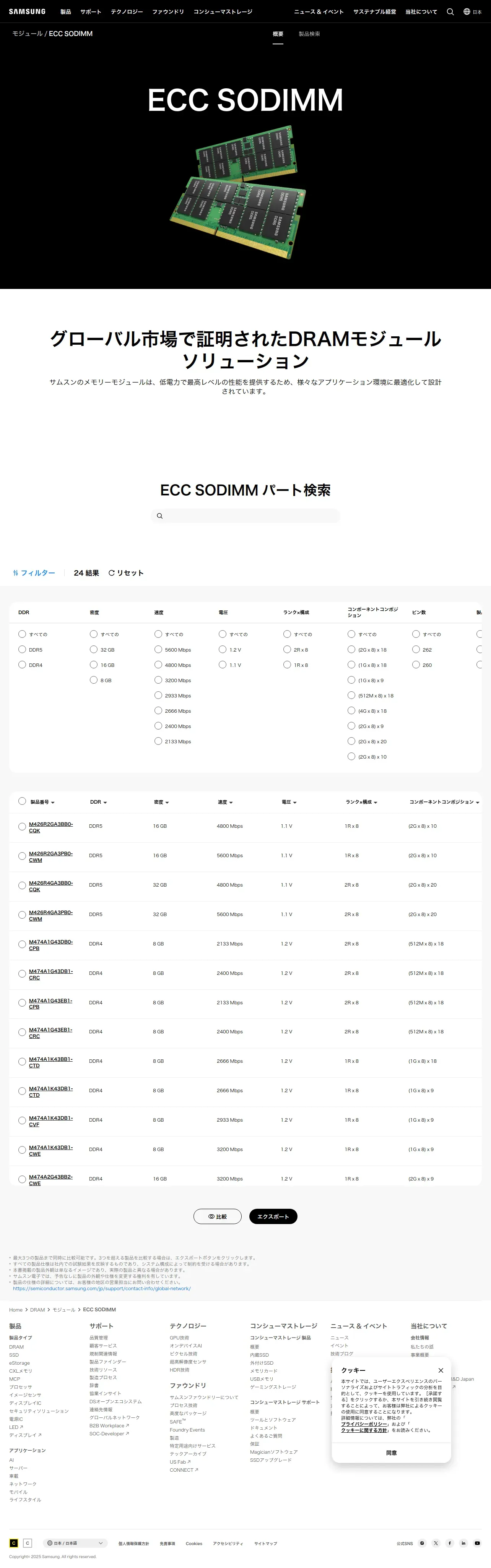Select the DDR5 filter radio button
The width and height of the screenshot is (491, 1568).
(22, 649)
